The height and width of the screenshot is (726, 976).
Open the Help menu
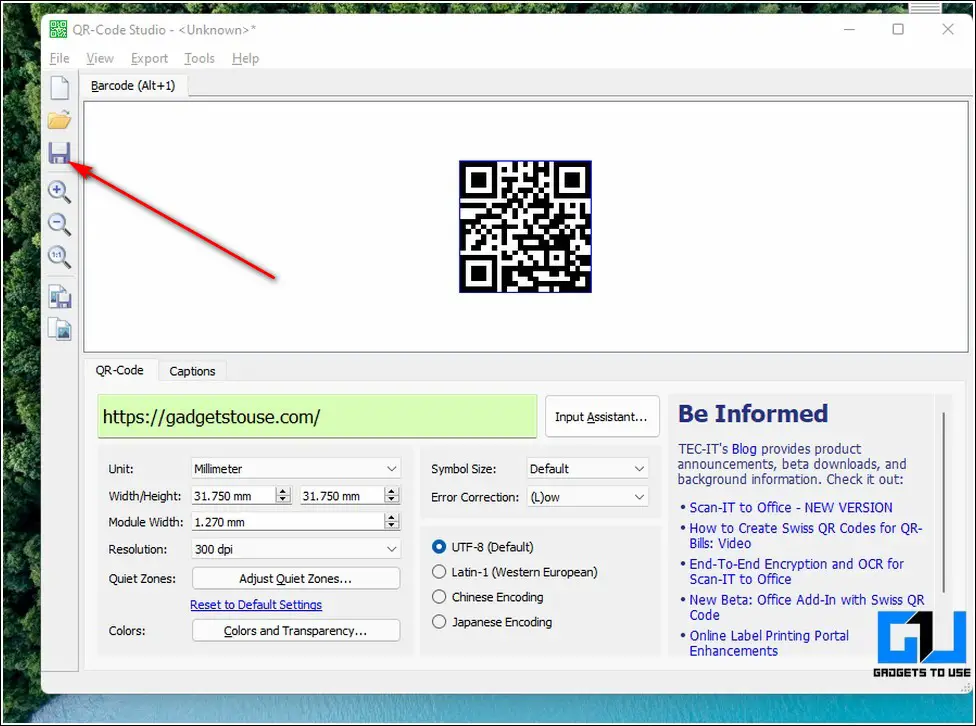click(x=245, y=59)
